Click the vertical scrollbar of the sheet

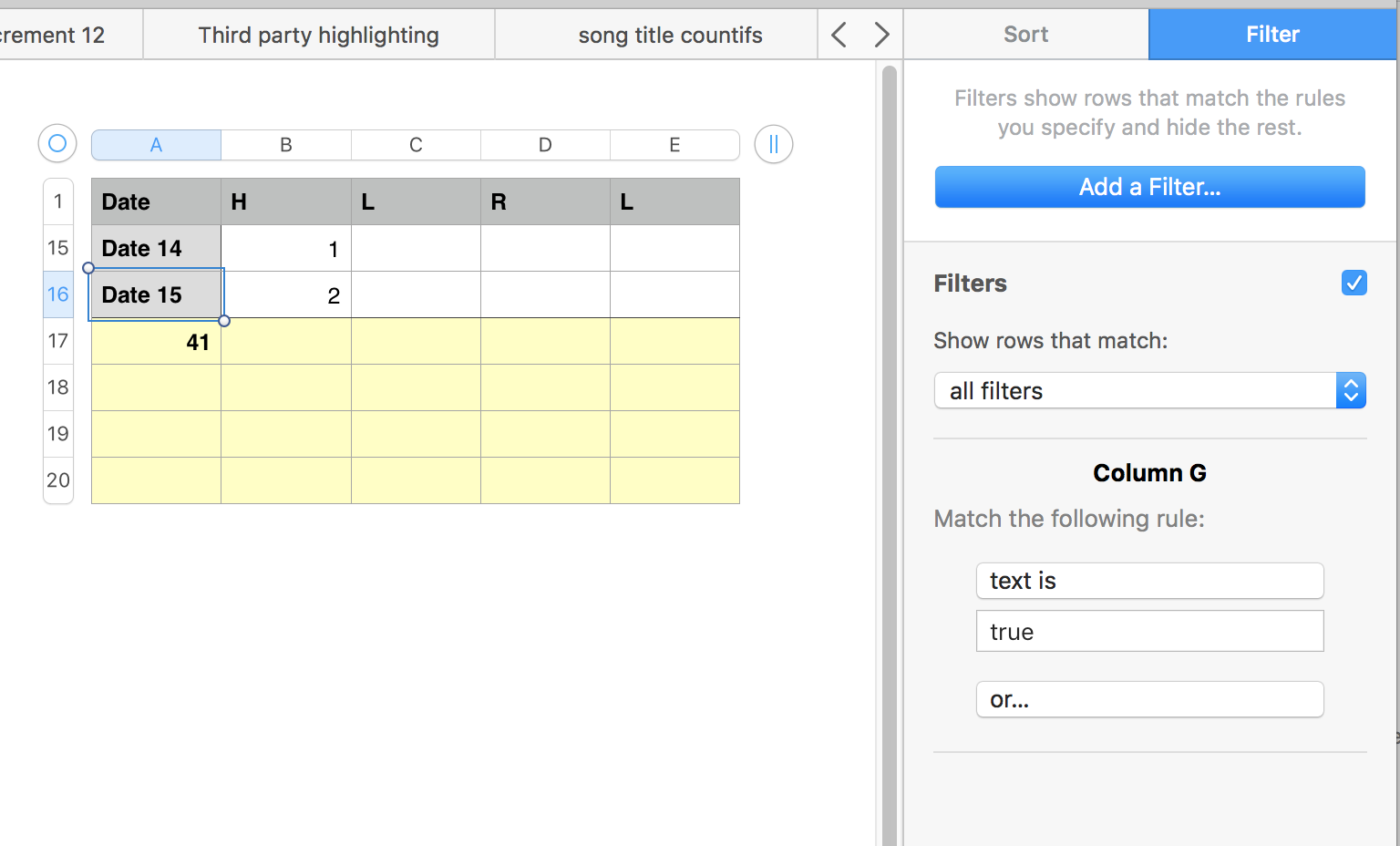[x=889, y=456]
